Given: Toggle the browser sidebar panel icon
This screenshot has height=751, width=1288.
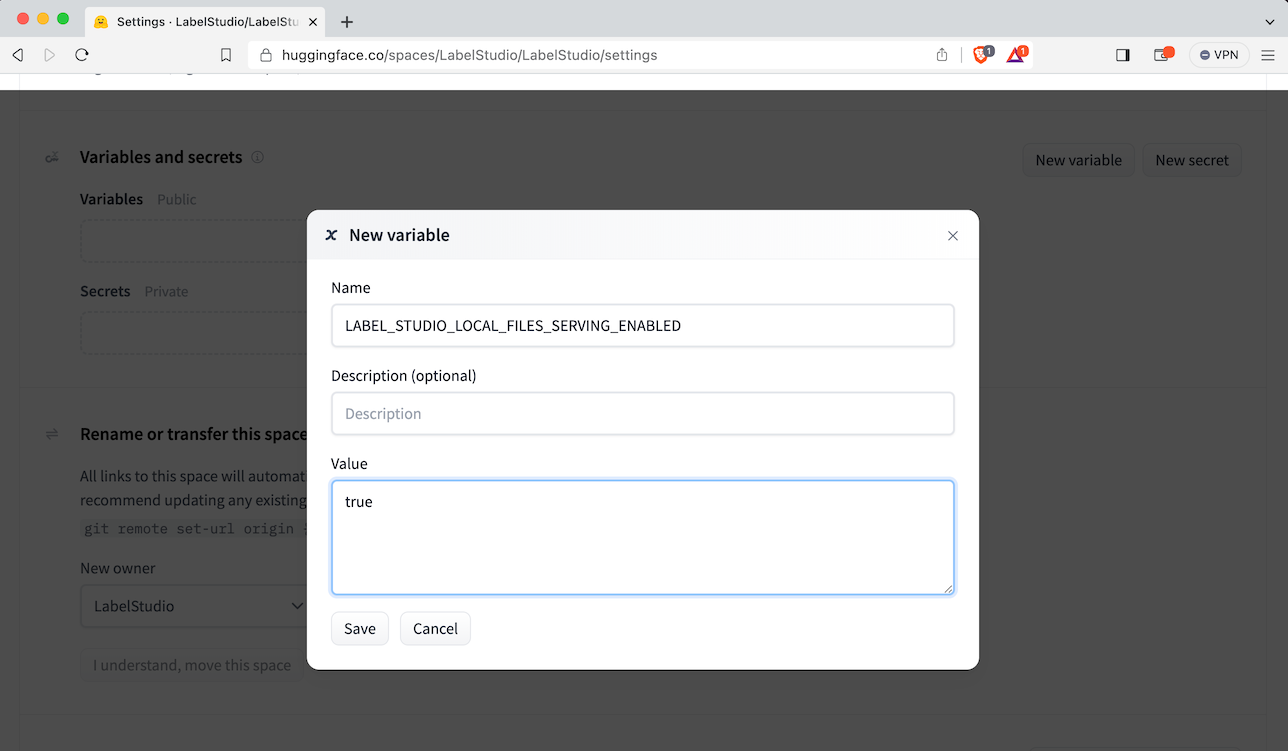Looking at the screenshot, I should pos(1122,55).
